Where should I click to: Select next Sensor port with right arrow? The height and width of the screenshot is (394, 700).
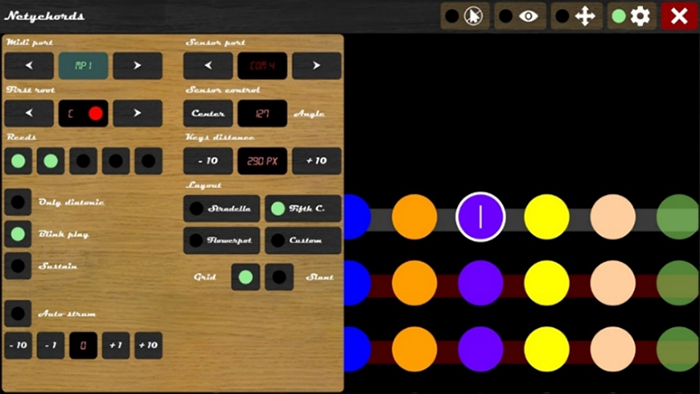click(x=317, y=66)
